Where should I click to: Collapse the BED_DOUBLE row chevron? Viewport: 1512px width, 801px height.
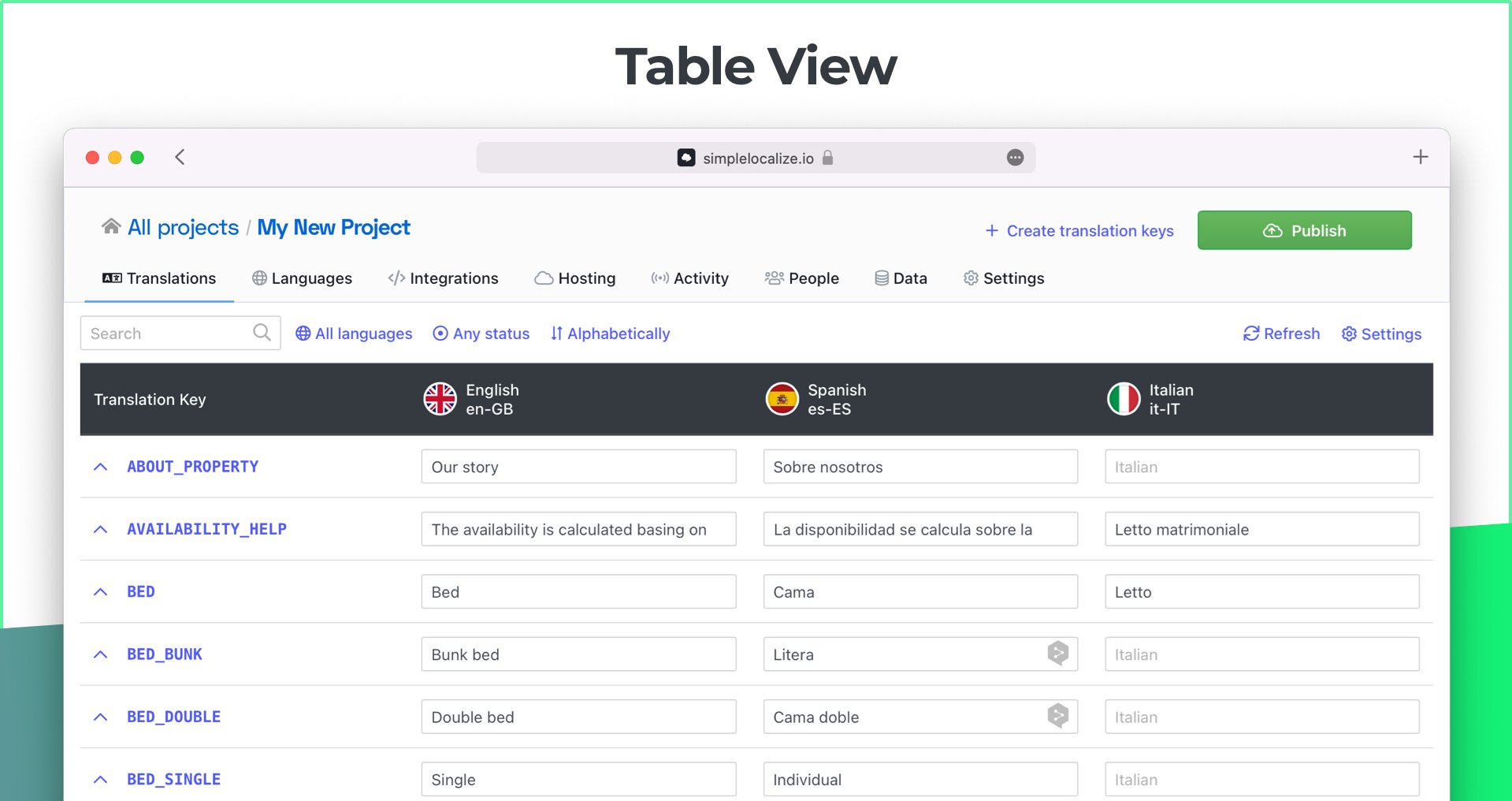pos(100,717)
